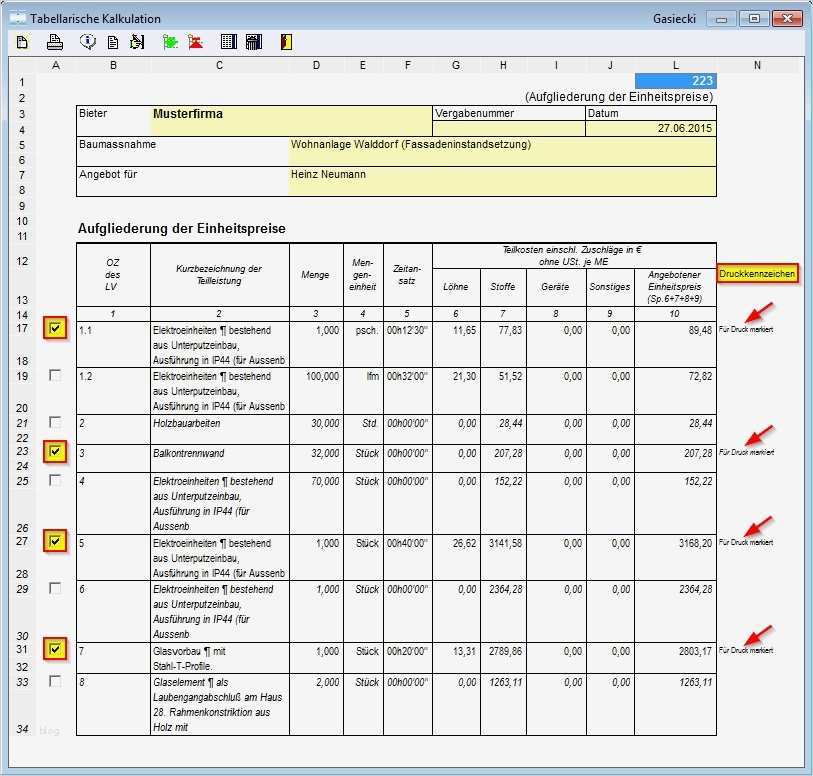Screen dimensions: 813x776
Task: Check print mark for position 4
Action: tap(55, 480)
